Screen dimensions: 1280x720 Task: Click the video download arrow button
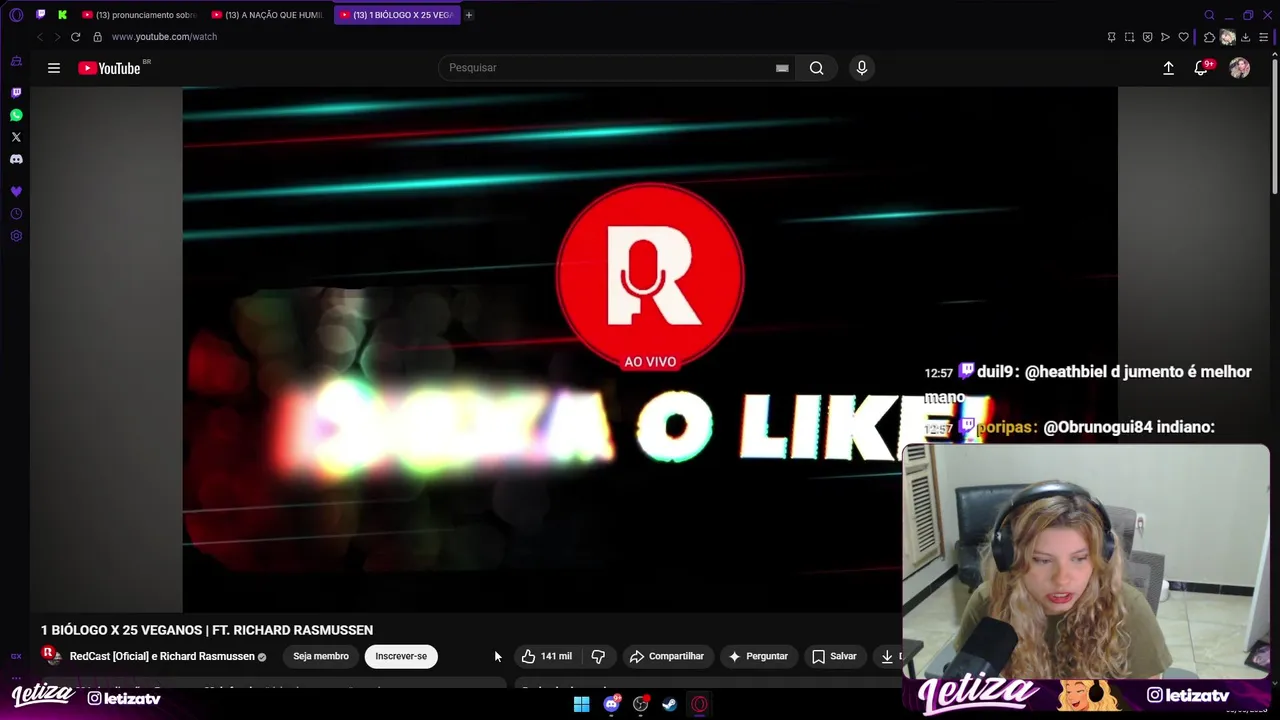tap(887, 656)
